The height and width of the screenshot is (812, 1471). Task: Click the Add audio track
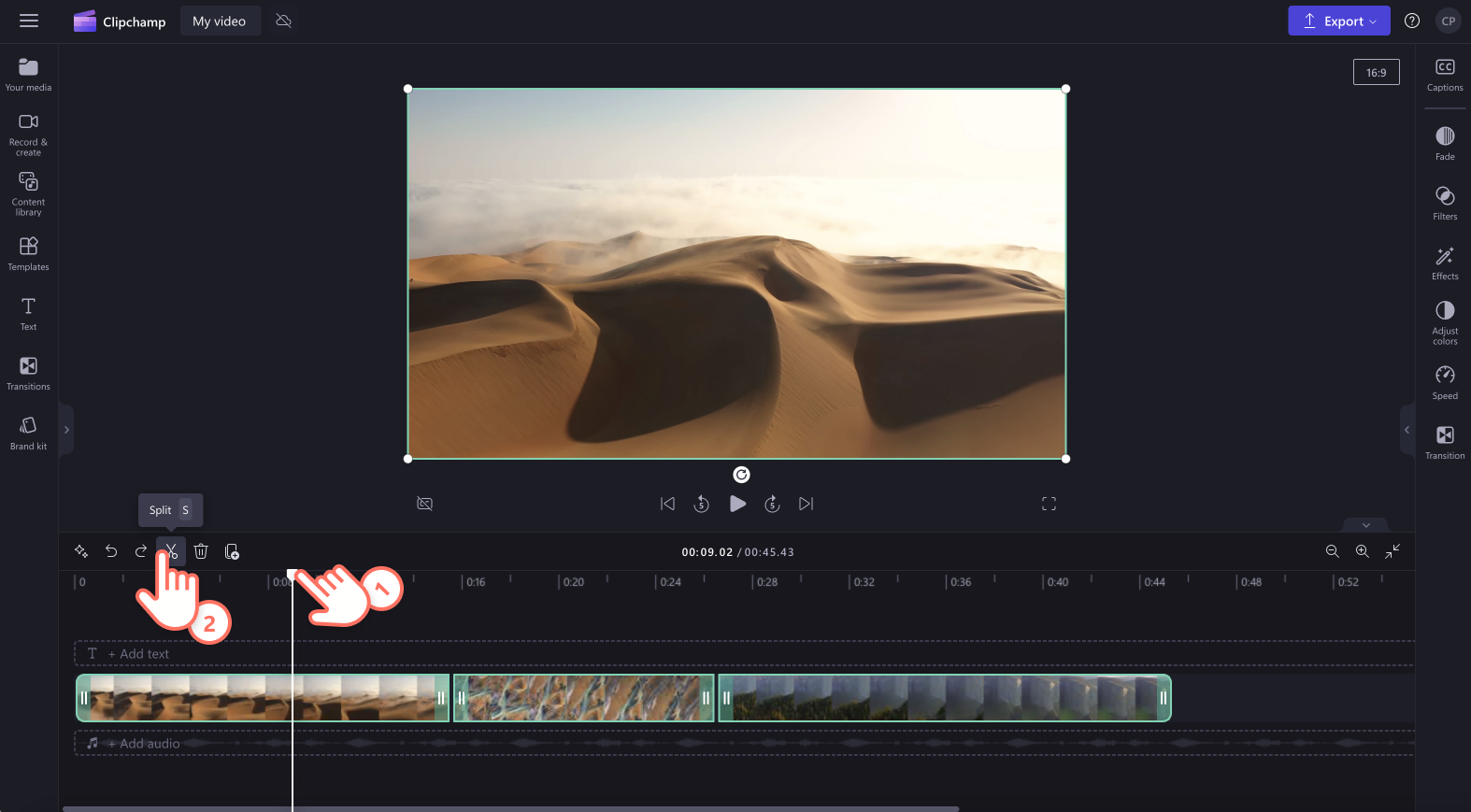(x=744, y=743)
